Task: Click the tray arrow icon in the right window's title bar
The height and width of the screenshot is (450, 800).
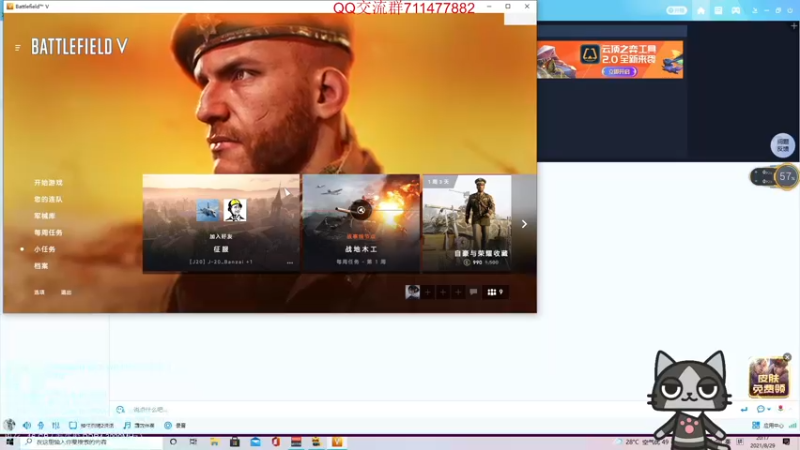Action: [755, 11]
